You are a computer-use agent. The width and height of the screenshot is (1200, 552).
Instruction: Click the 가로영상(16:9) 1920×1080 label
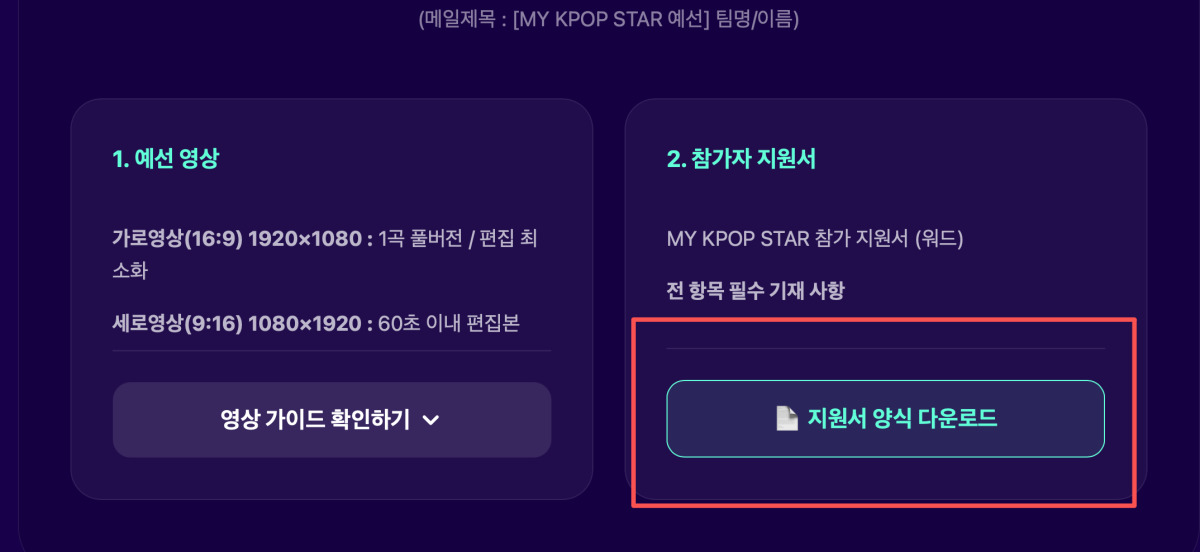[242, 239]
